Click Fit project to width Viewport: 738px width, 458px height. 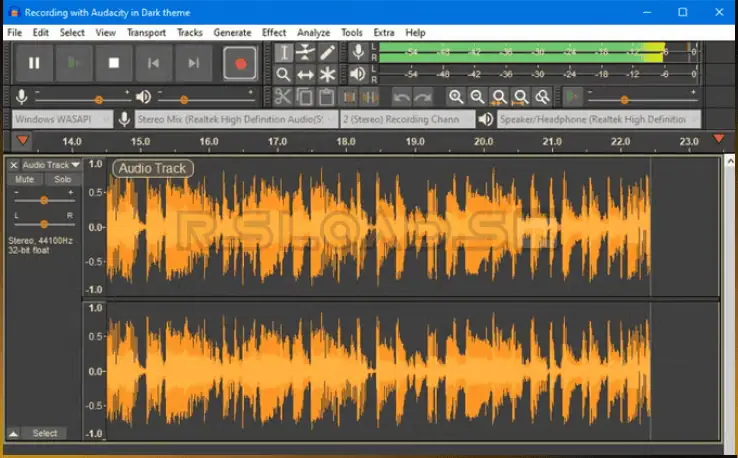(521, 97)
